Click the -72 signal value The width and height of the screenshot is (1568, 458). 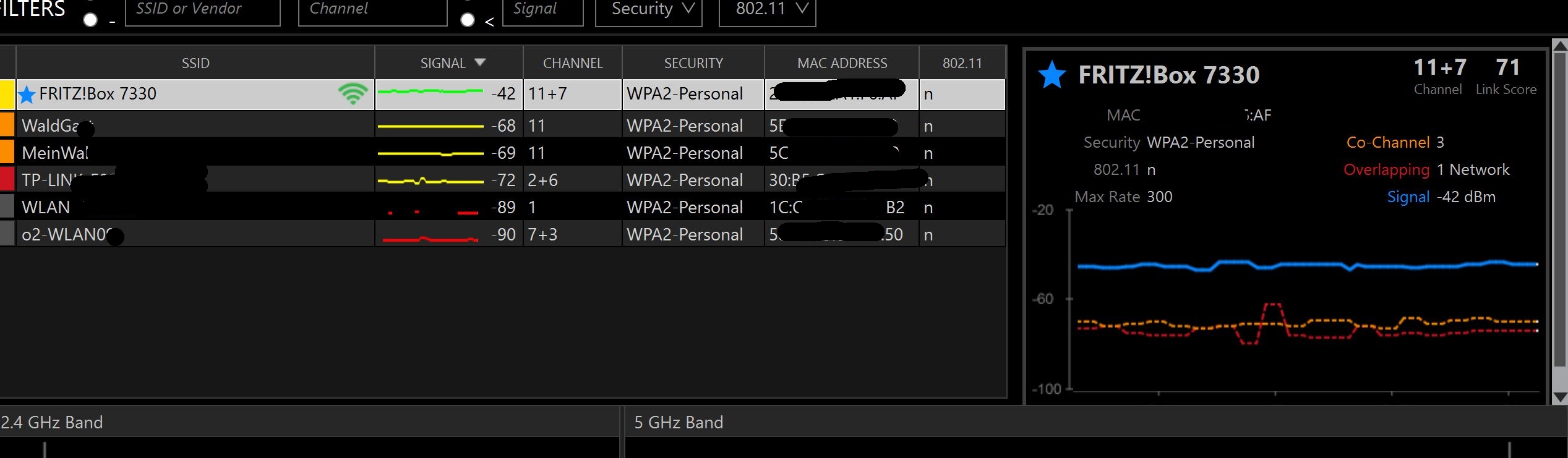(503, 180)
